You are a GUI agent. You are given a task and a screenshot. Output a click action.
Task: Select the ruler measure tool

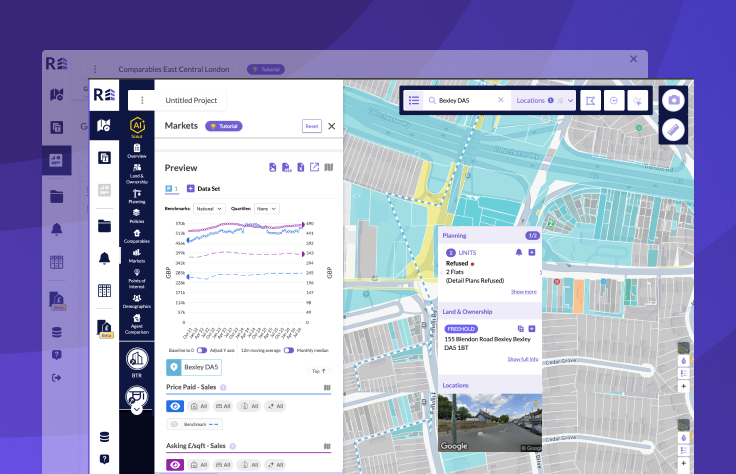click(x=674, y=130)
